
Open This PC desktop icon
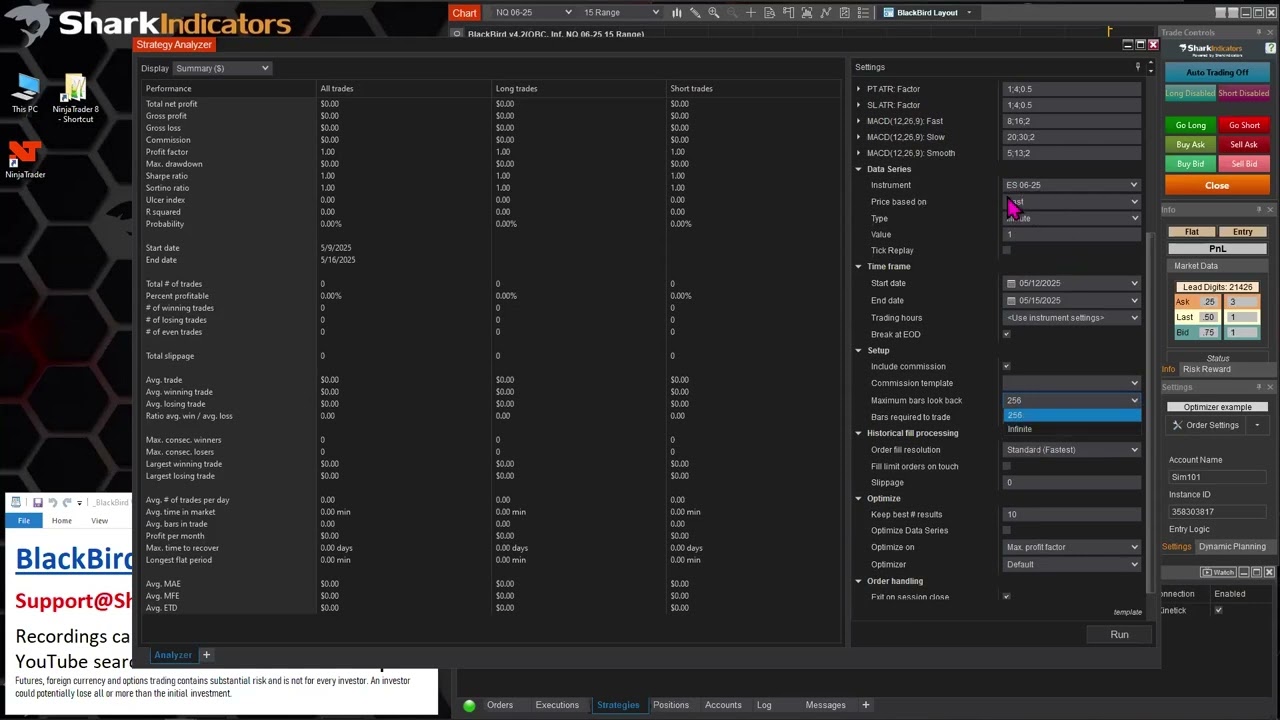coord(25,95)
